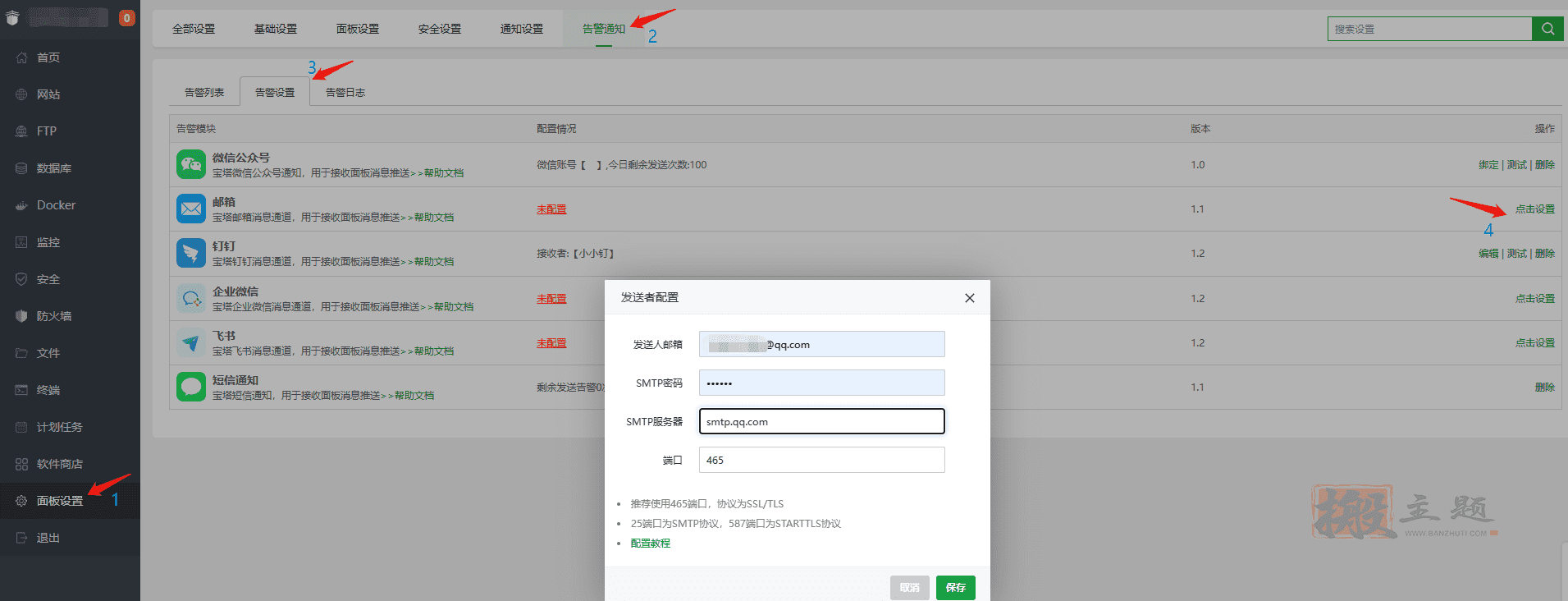Open 帮助文档 link in 钉钉 row
1568x601 pixels.
[x=434, y=262]
